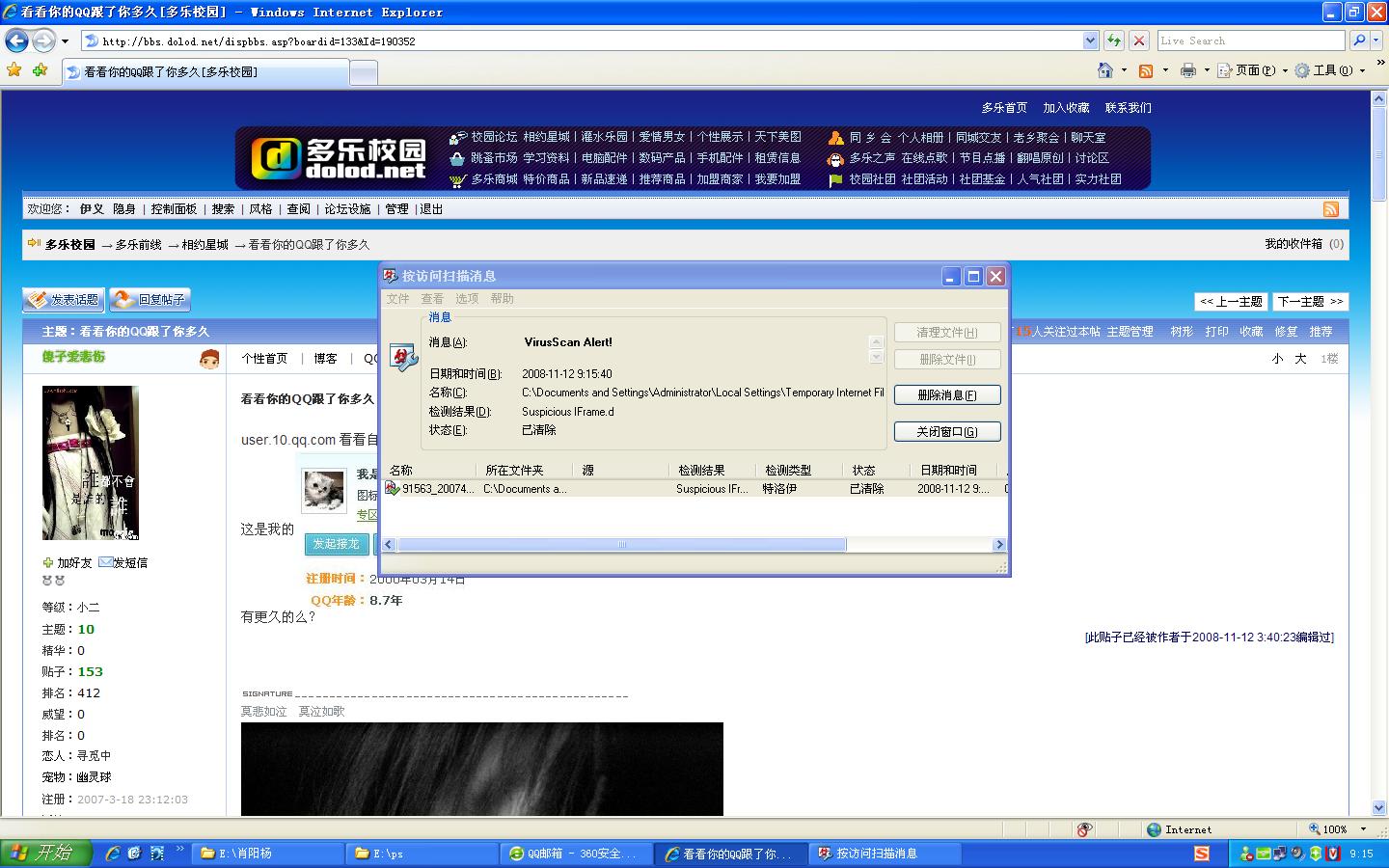This screenshot has width=1389, height=868.
Task: Click the Home page house icon
Action: click(1105, 70)
